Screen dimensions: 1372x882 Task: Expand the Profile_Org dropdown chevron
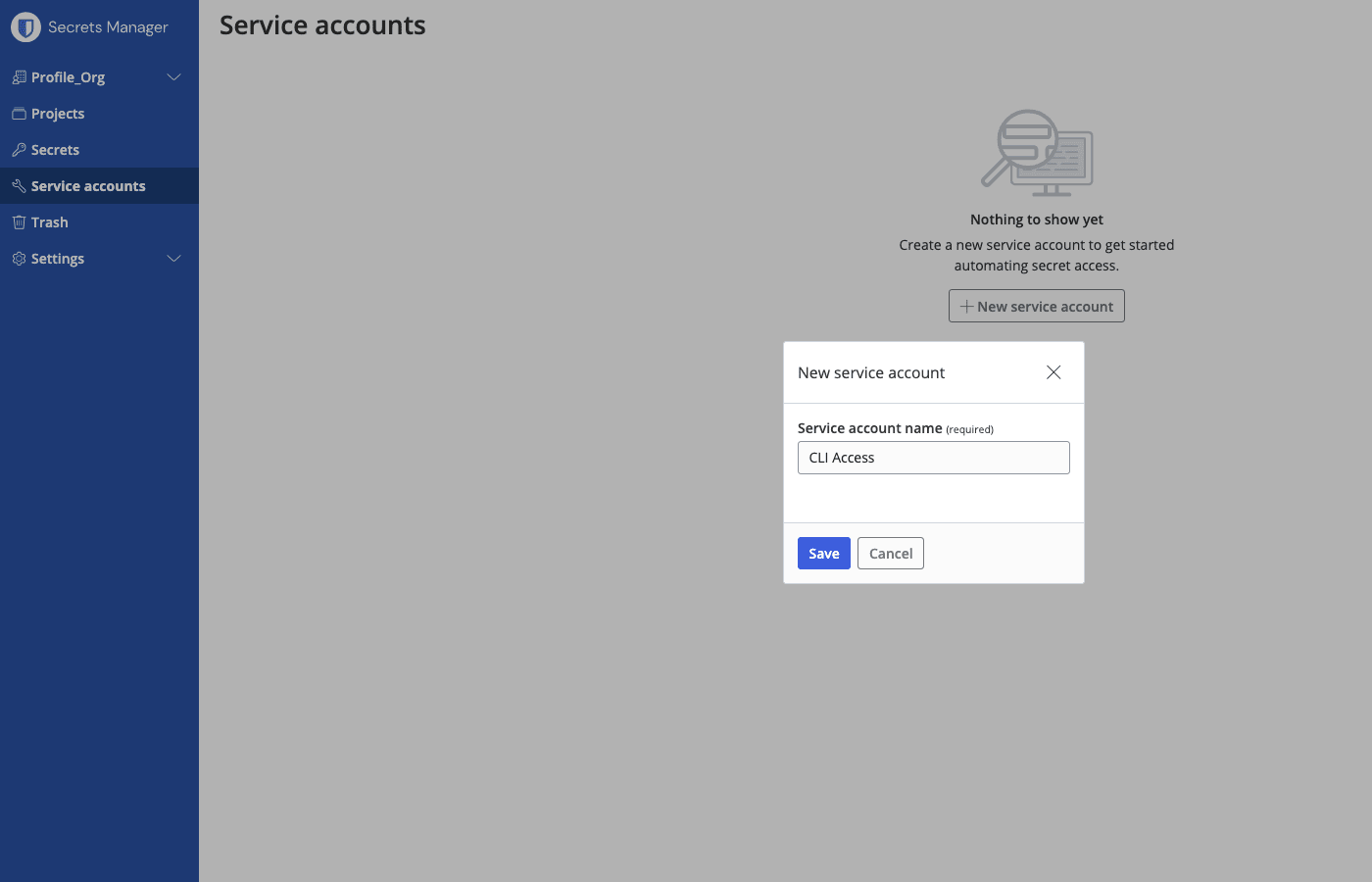tap(173, 76)
